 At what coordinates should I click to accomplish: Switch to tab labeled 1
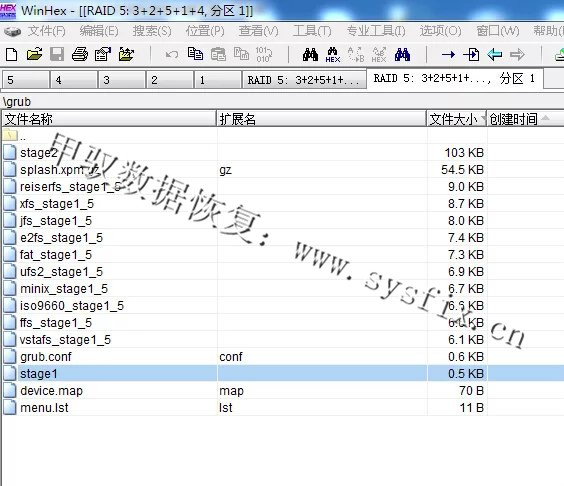tap(218, 80)
